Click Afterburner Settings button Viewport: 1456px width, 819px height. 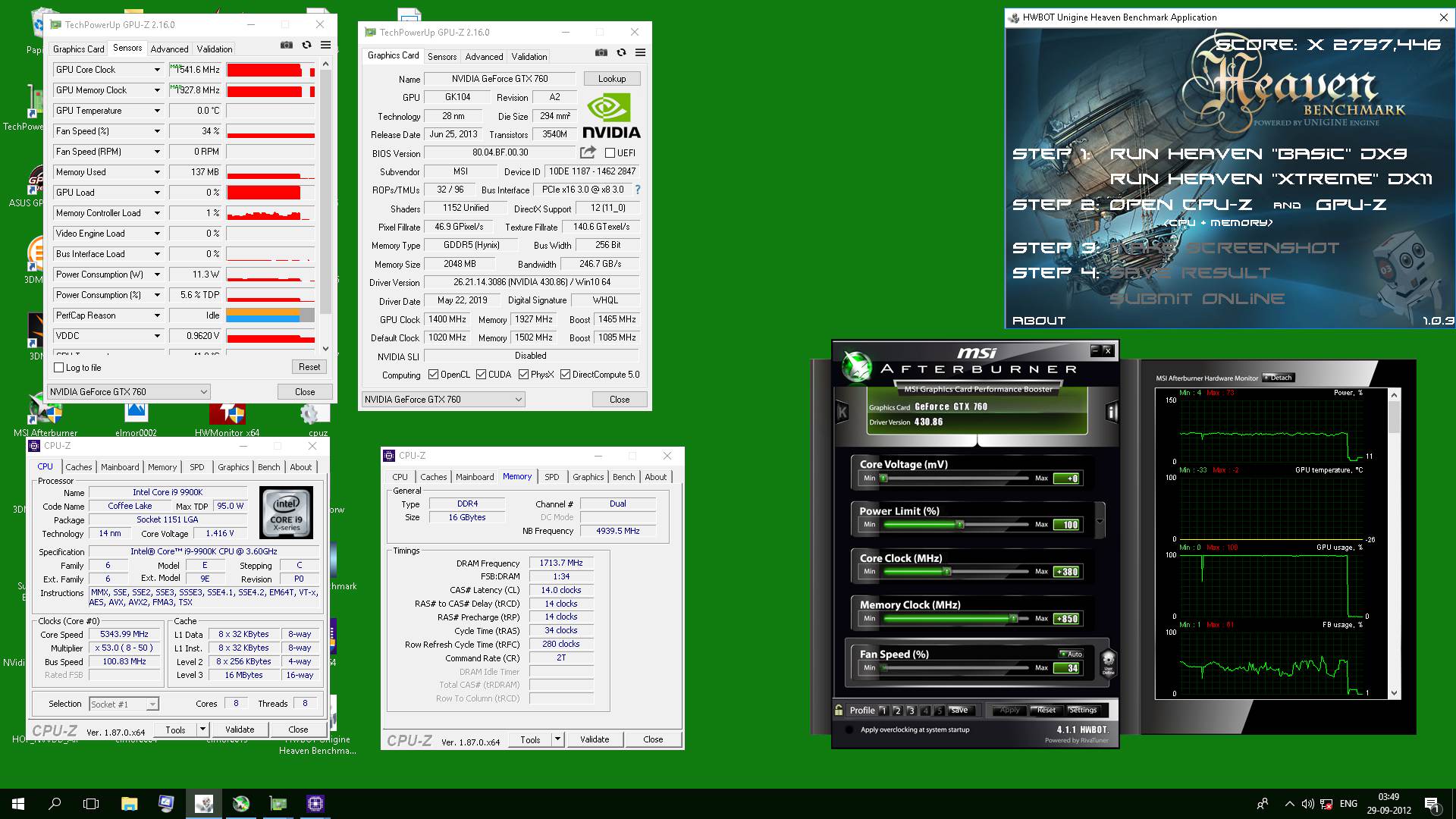tap(1083, 711)
